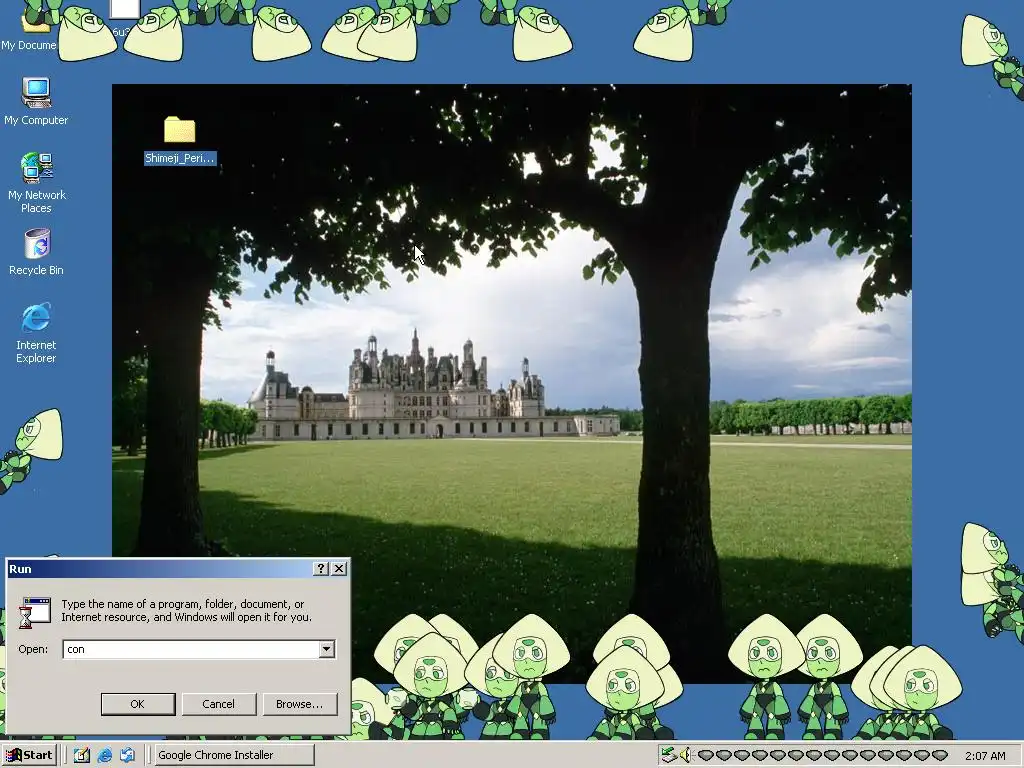Screen dimensions: 1024x768
Task: Expand the Open combo box dropdown arrow
Action: coord(327,649)
